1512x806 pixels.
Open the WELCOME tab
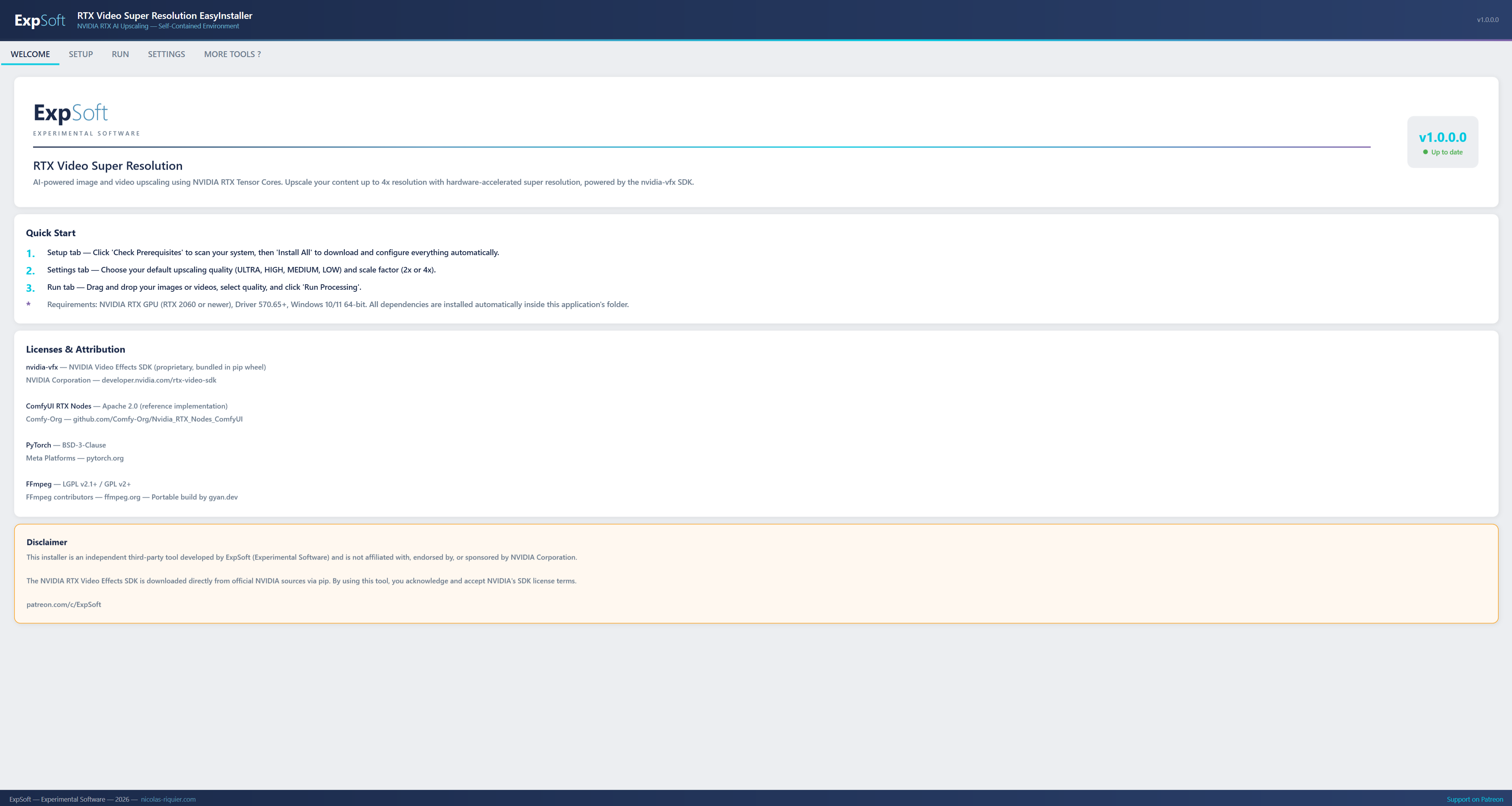pos(30,54)
